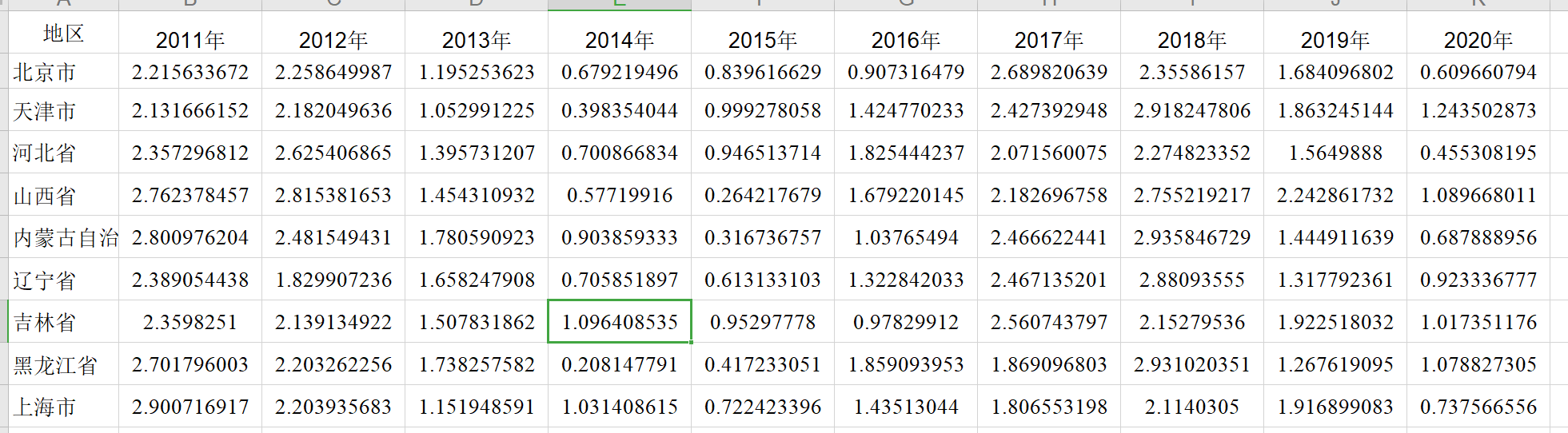The width and height of the screenshot is (1568, 433).
Task: Click the 河北省 row label
Action: click(x=63, y=153)
